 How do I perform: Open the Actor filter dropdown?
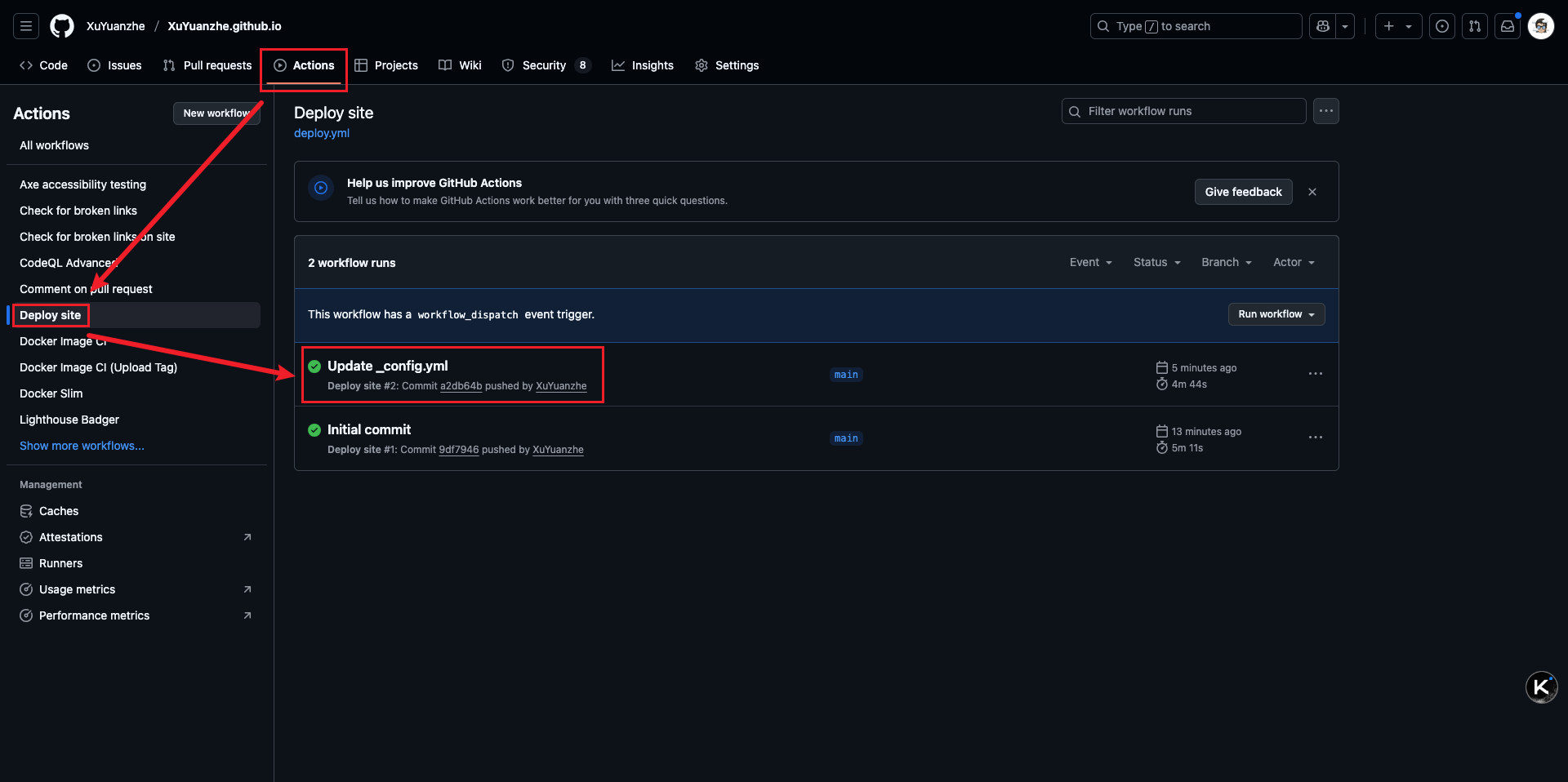tap(1294, 262)
